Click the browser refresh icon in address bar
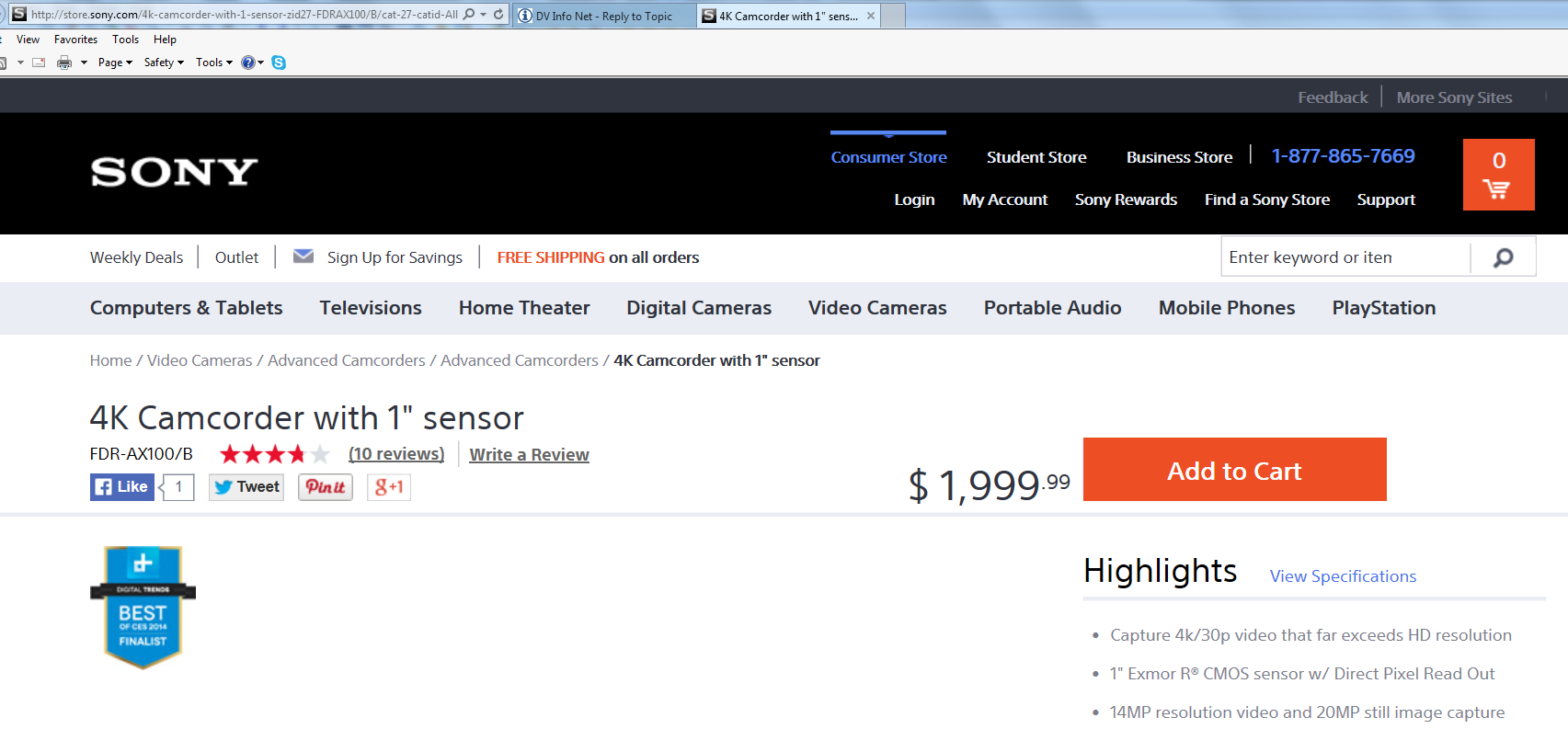Screen dimensions: 1568x729 498,15
